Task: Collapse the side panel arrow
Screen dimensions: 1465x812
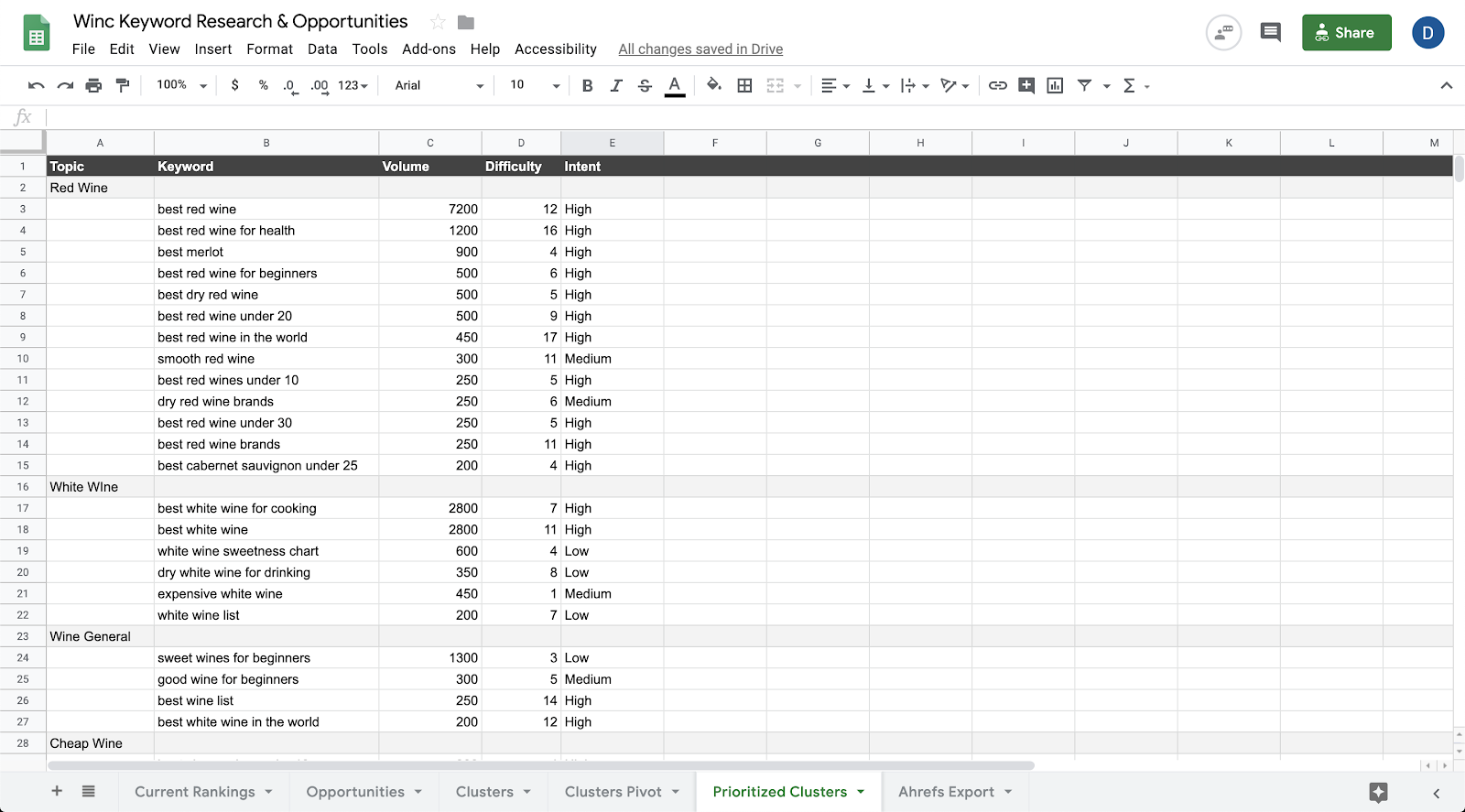Action: [x=1437, y=793]
